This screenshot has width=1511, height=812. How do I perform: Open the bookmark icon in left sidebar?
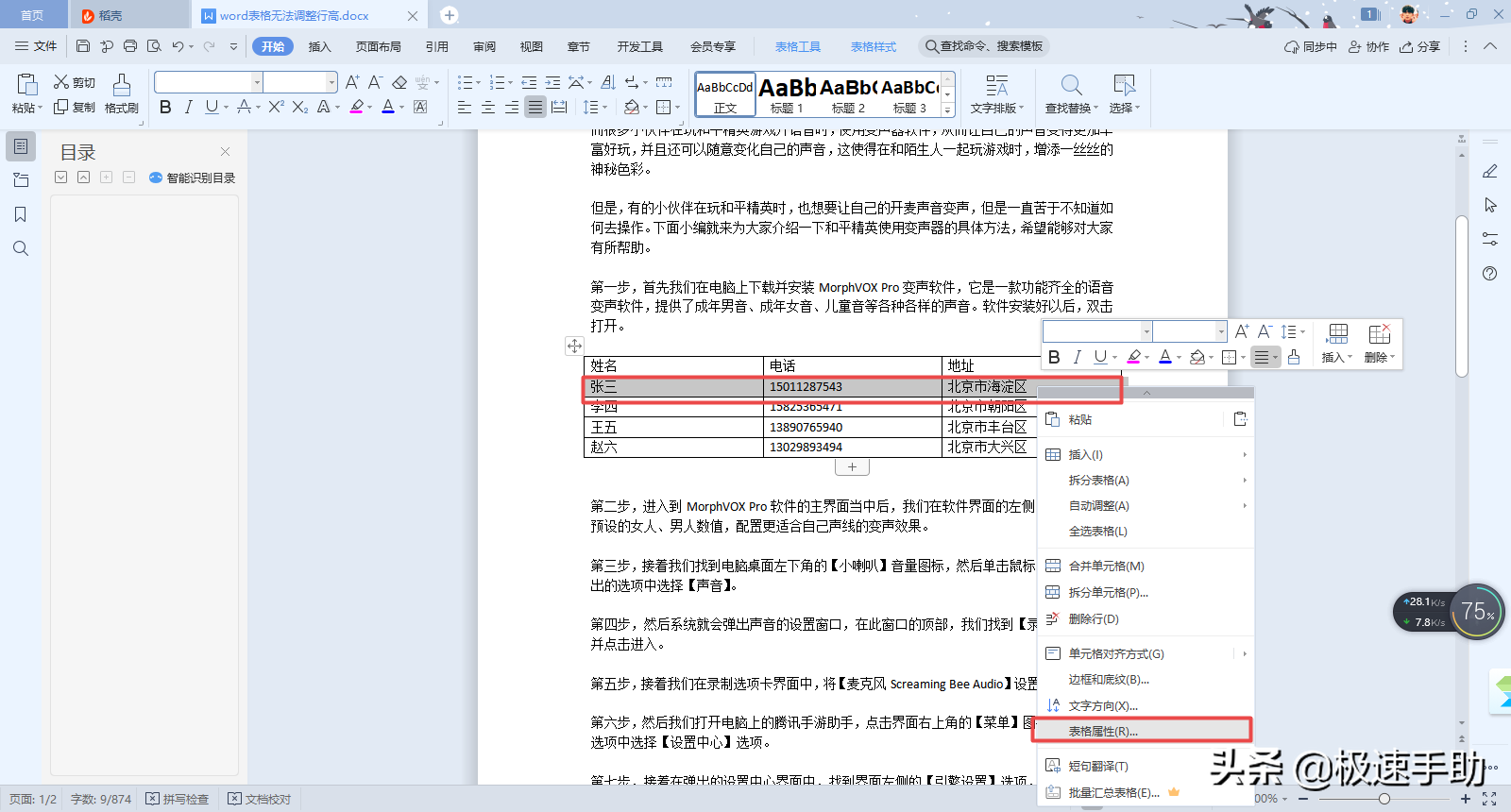pyautogui.click(x=21, y=214)
